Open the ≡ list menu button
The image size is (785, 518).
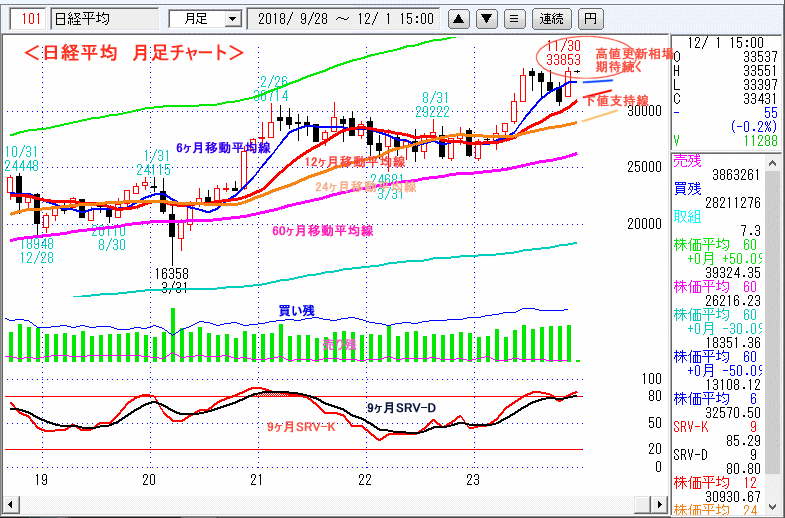513,18
